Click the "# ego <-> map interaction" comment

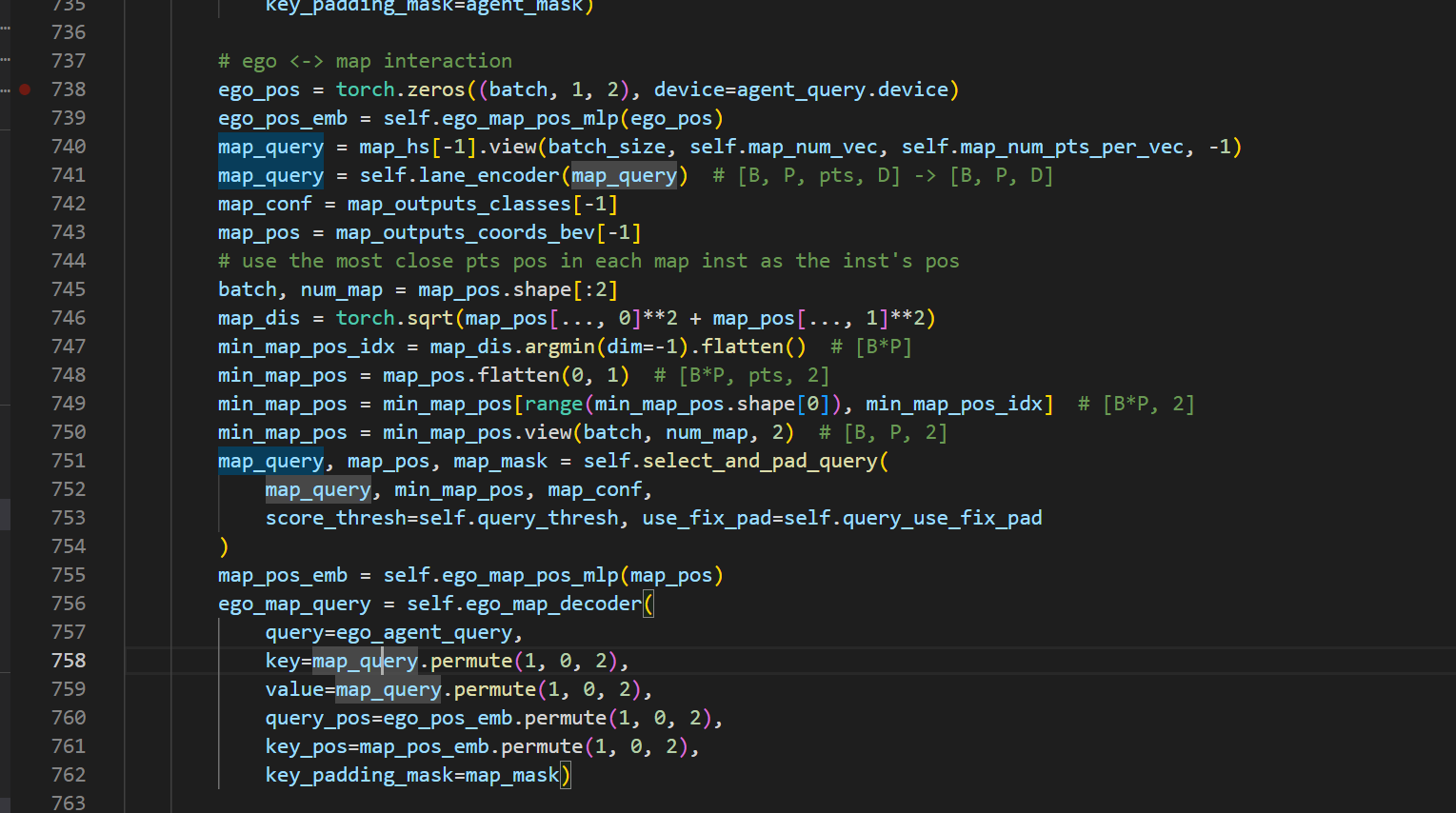coord(365,61)
